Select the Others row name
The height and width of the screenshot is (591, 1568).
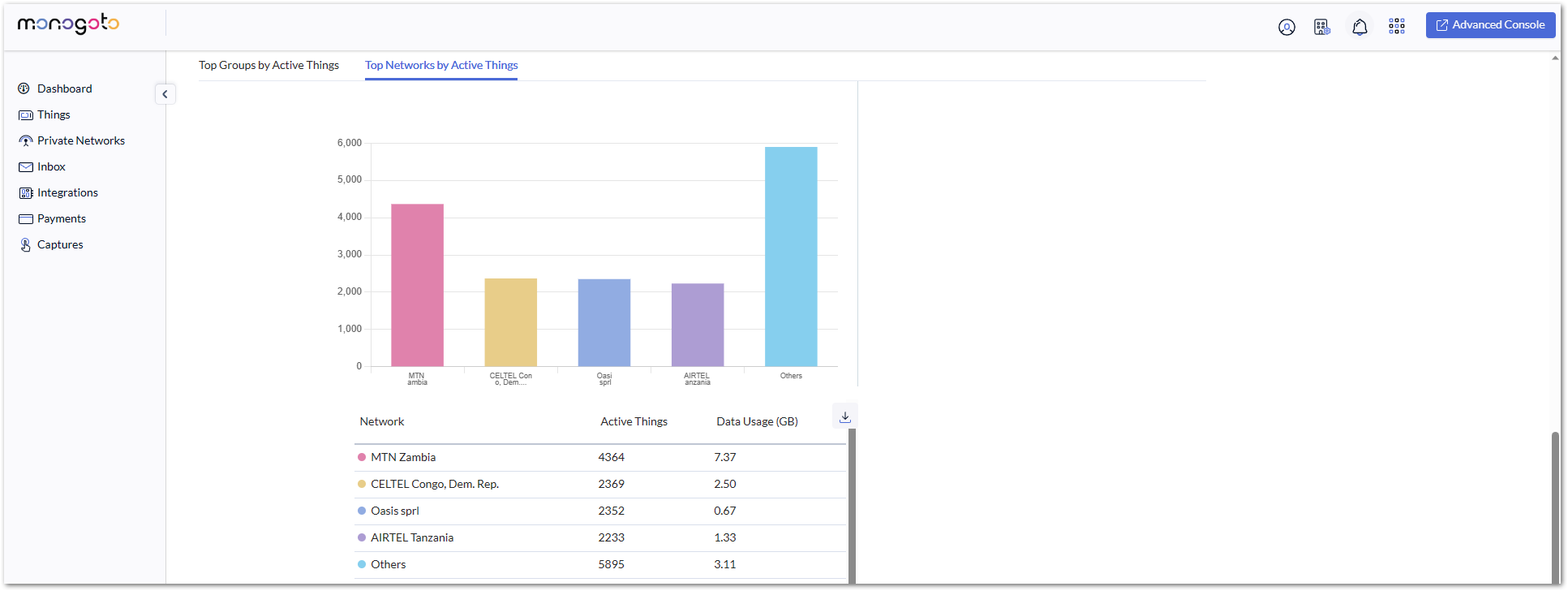(389, 564)
